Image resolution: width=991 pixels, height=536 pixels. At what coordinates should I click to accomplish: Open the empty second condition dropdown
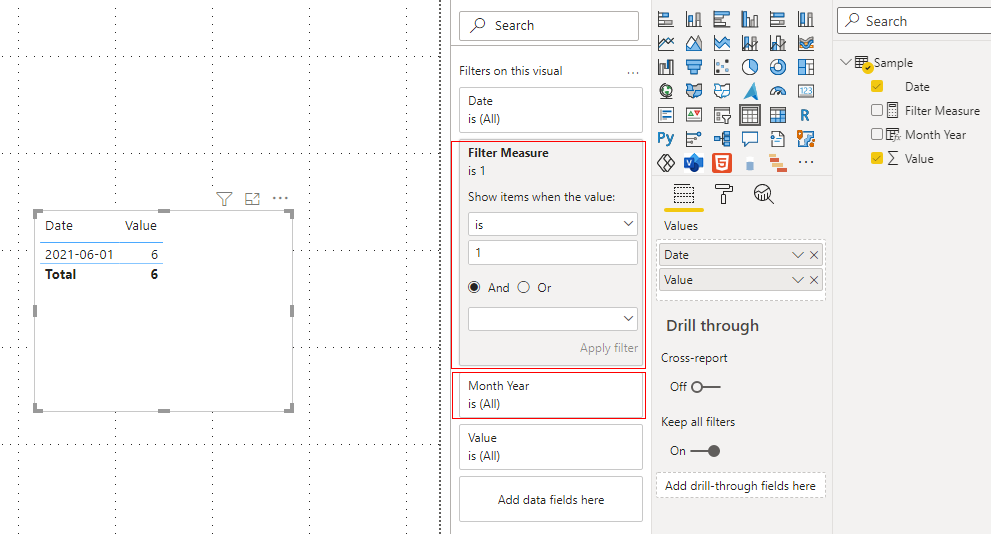pyautogui.click(x=552, y=319)
